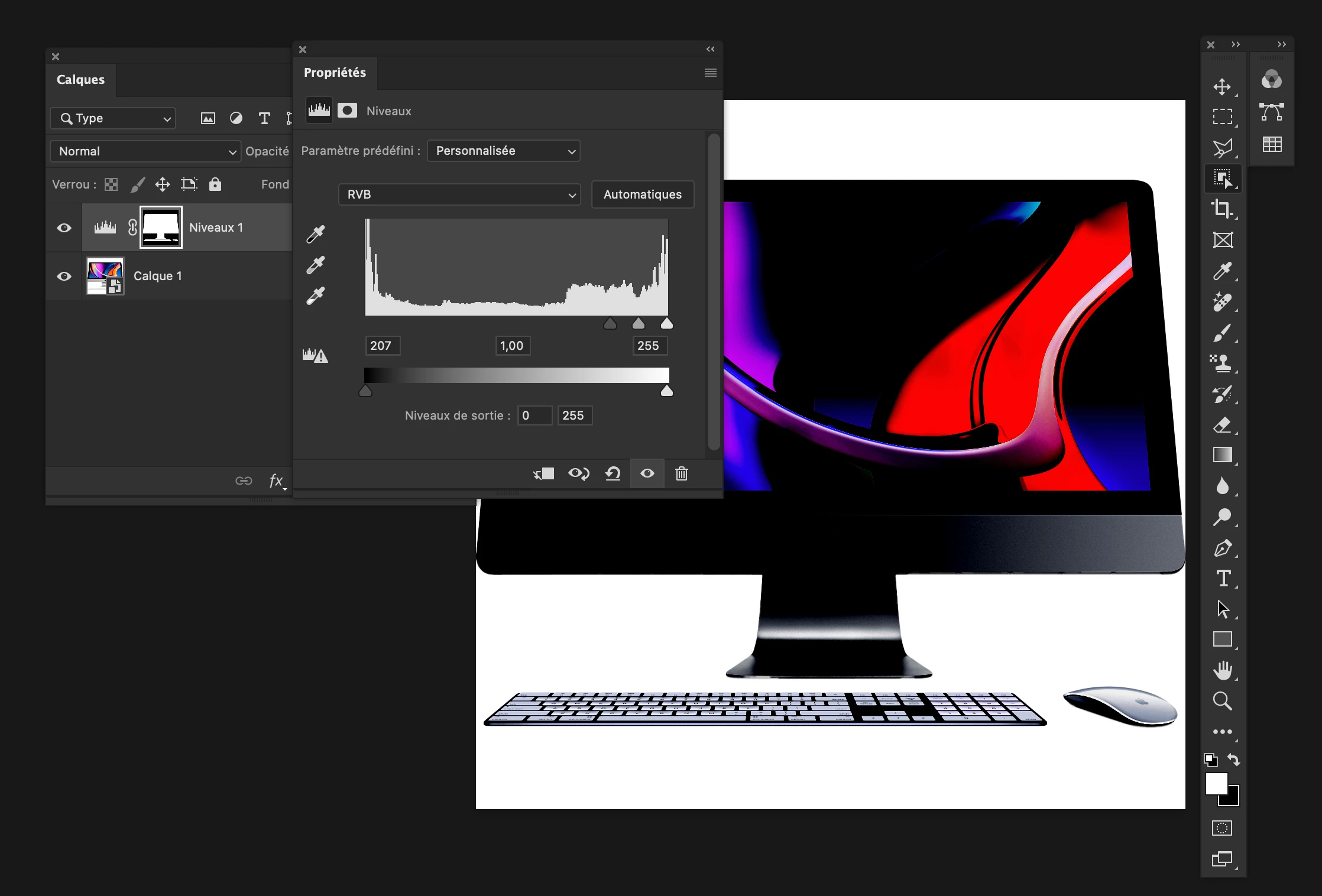Click the foreground color swatch
Screen dimensions: 1322x896
[1216, 784]
